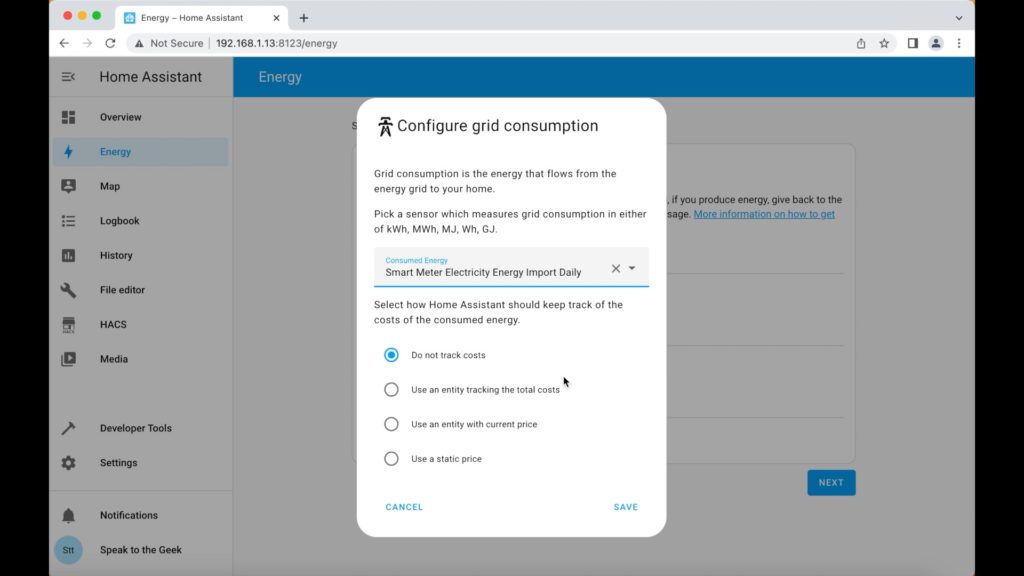This screenshot has width=1024, height=576.
Task: Open the Notifications bell icon
Action: pos(69,515)
